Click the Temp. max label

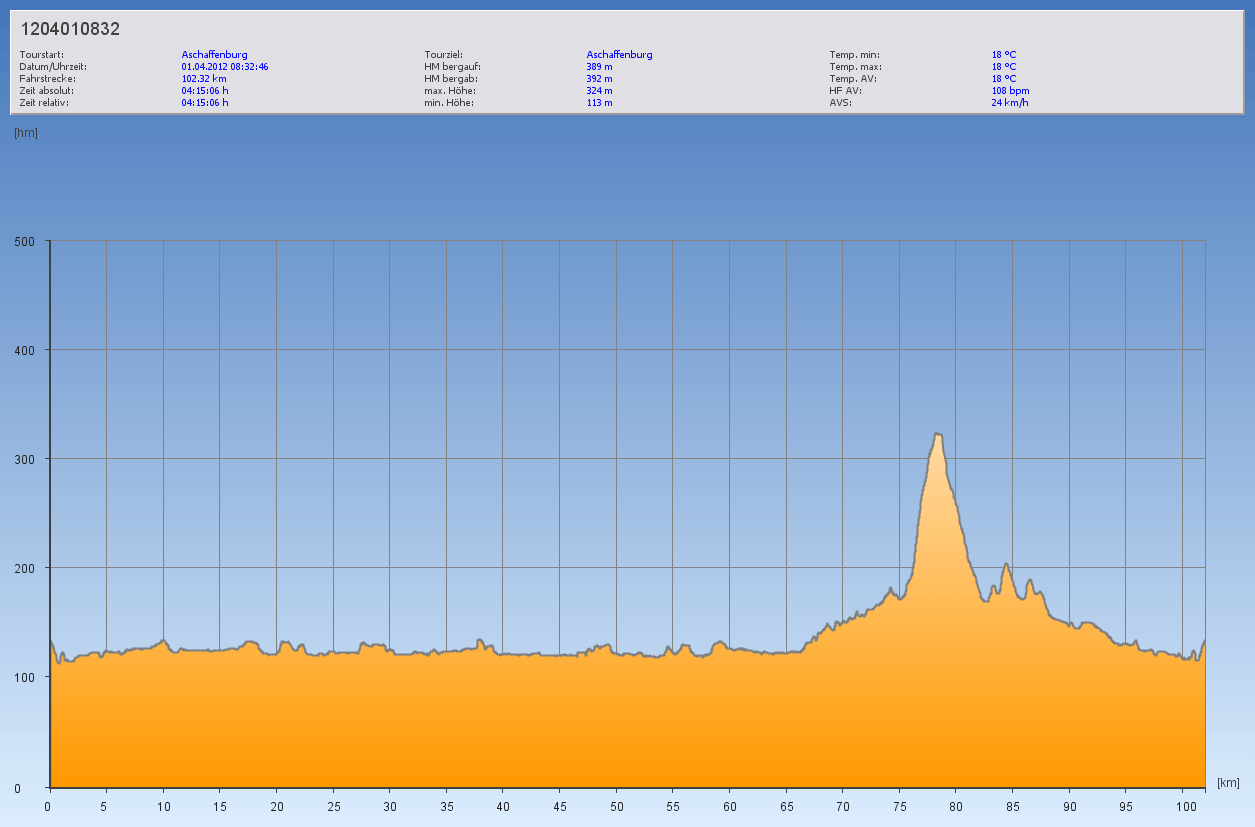(854, 67)
